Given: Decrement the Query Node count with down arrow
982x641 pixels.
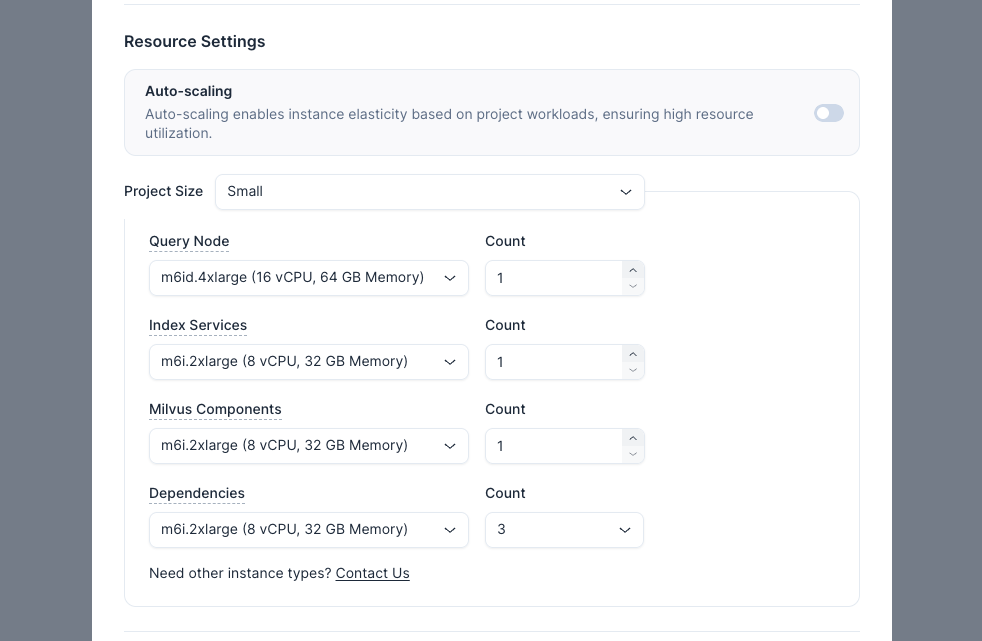Looking at the screenshot, I should [x=632, y=286].
